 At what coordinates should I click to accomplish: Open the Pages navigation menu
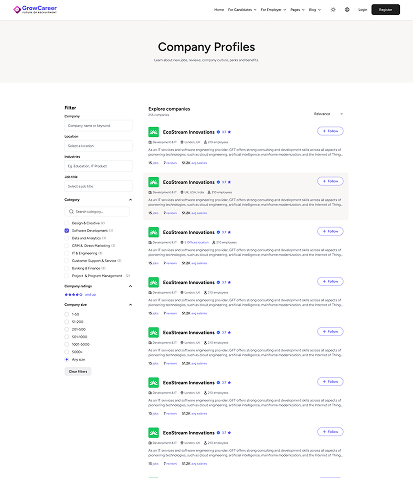point(297,10)
